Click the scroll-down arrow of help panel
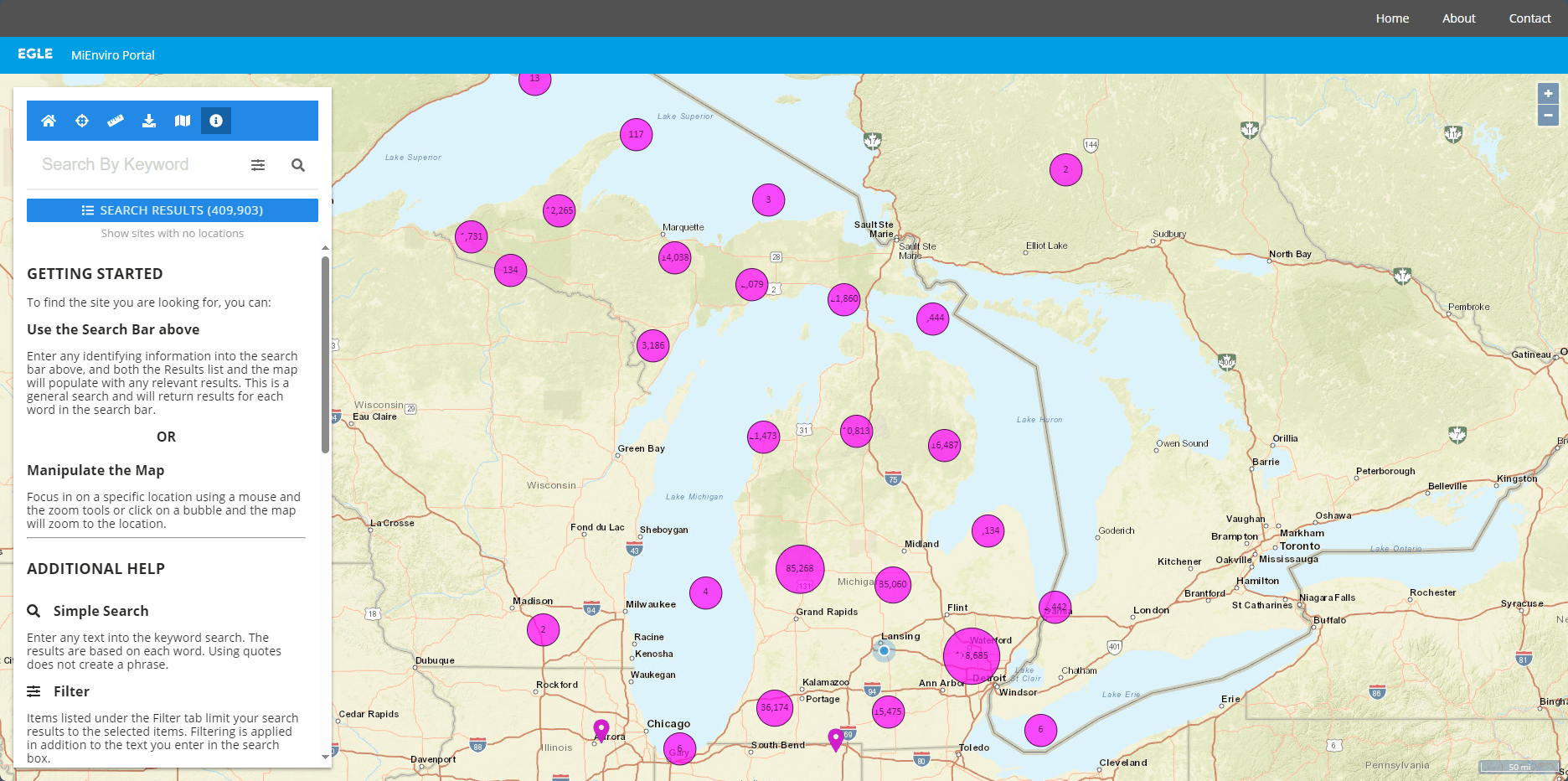Screen dimensions: 1568x781 pyautogui.click(x=325, y=757)
